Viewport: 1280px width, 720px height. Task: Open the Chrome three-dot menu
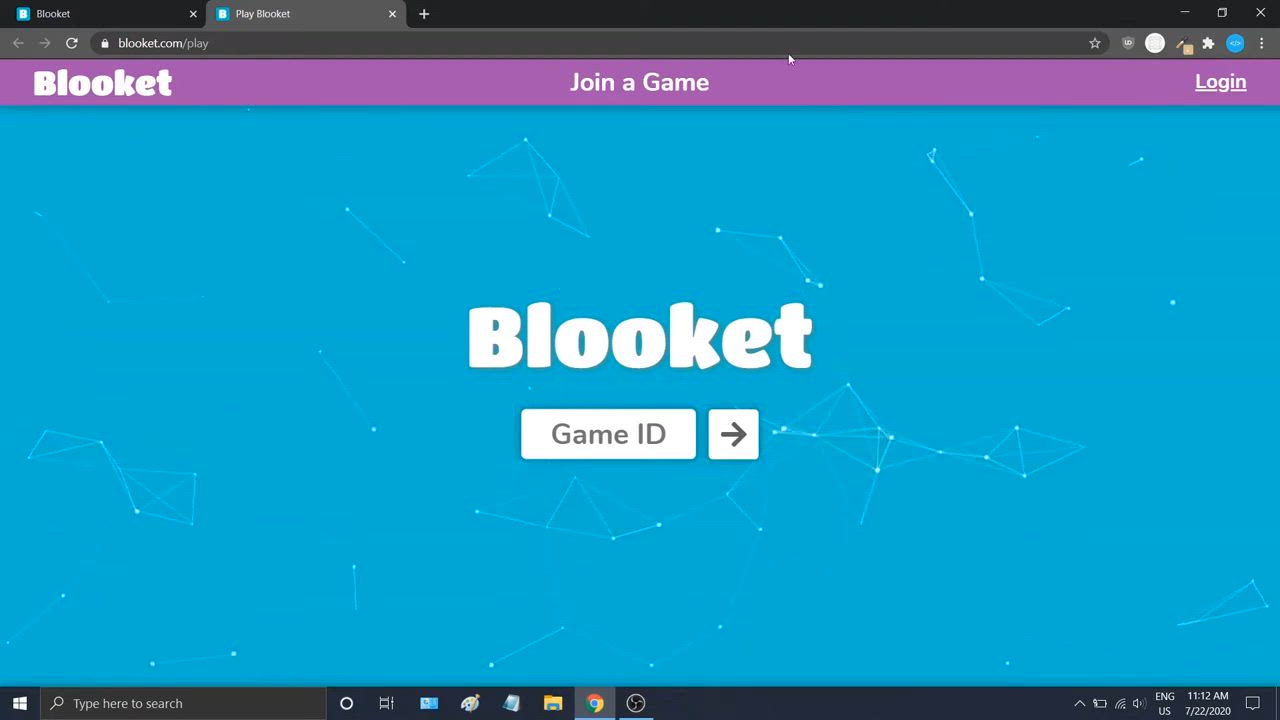1261,43
